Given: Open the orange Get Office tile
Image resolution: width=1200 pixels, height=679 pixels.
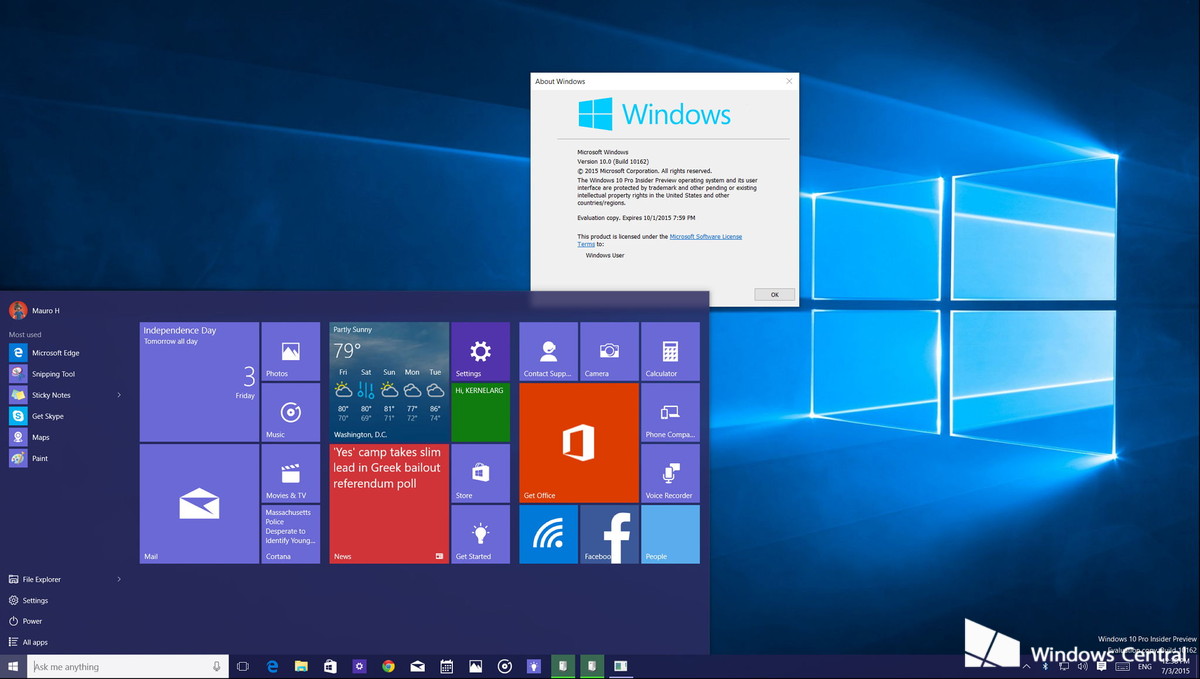Looking at the screenshot, I should [579, 443].
